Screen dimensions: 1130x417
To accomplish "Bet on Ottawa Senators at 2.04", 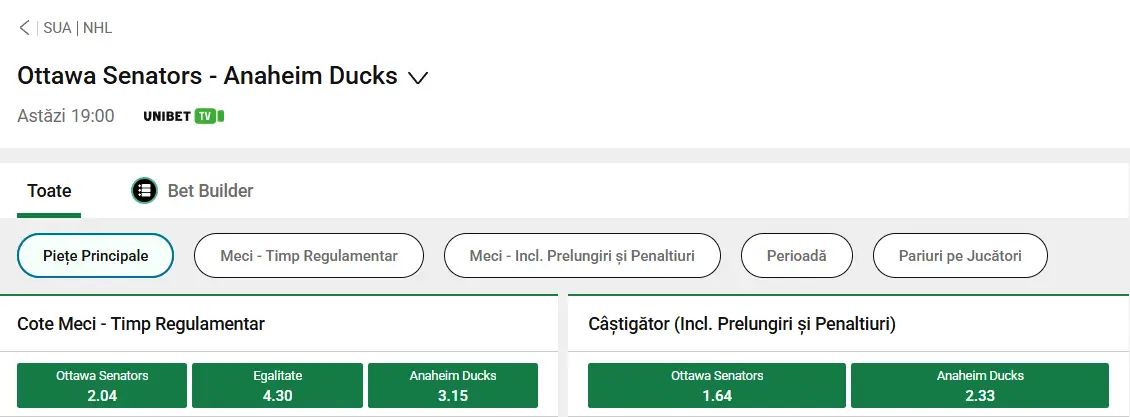I will pos(102,385).
